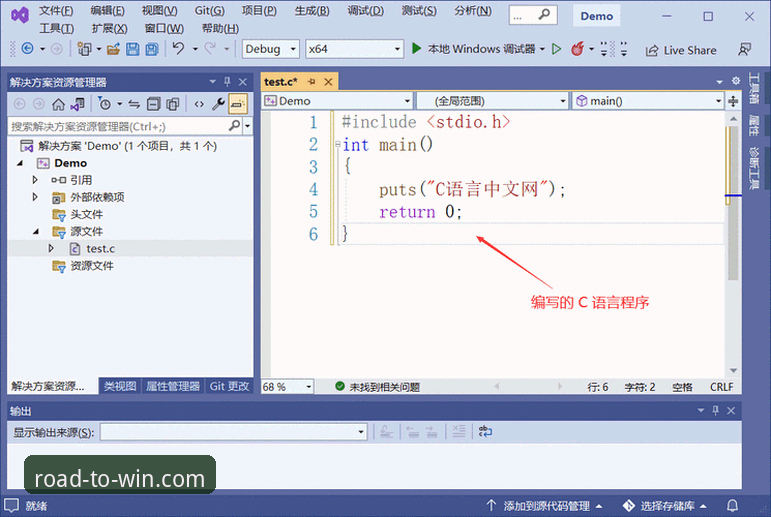Switch to the 类视图 tab
Image resolution: width=771 pixels, height=517 pixels.
tap(120, 386)
